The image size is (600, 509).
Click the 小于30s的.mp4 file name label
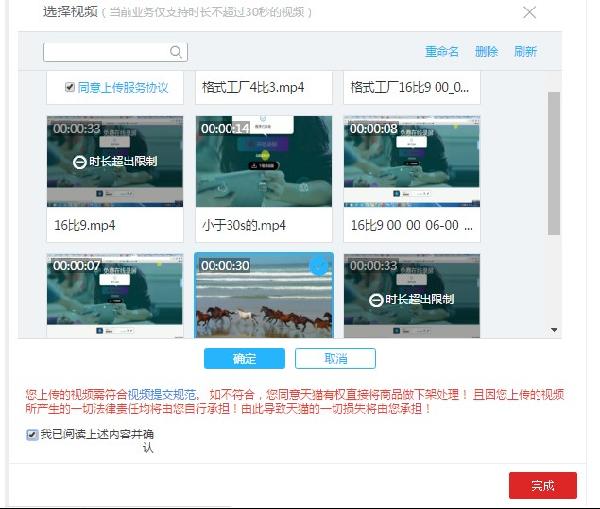(x=244, y=225)
